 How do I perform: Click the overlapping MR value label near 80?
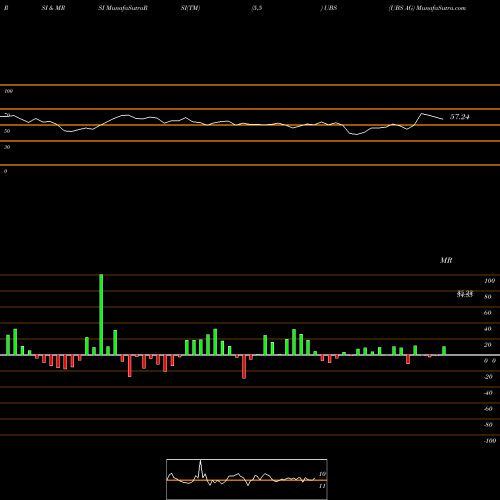(465, 294)
